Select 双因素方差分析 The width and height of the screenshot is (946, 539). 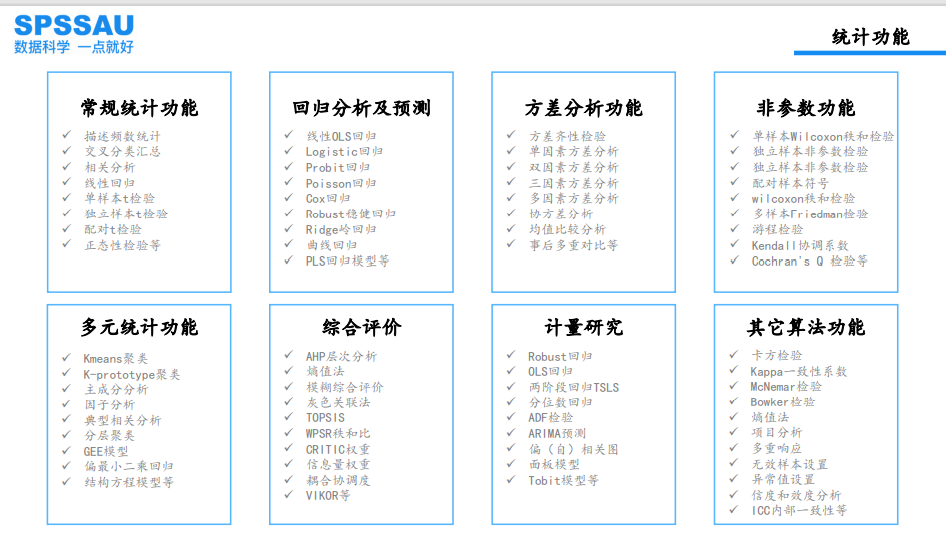click(574, 167)
